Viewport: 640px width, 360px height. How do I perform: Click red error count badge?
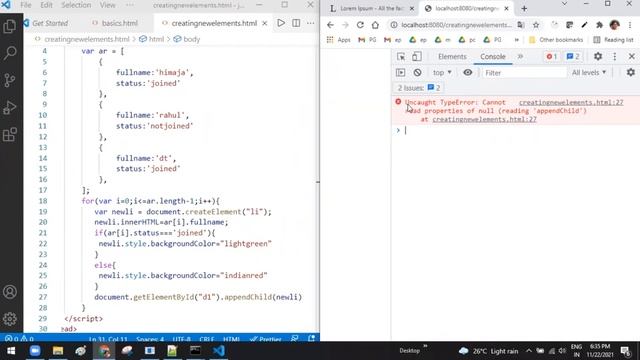(x=551, y=56)
